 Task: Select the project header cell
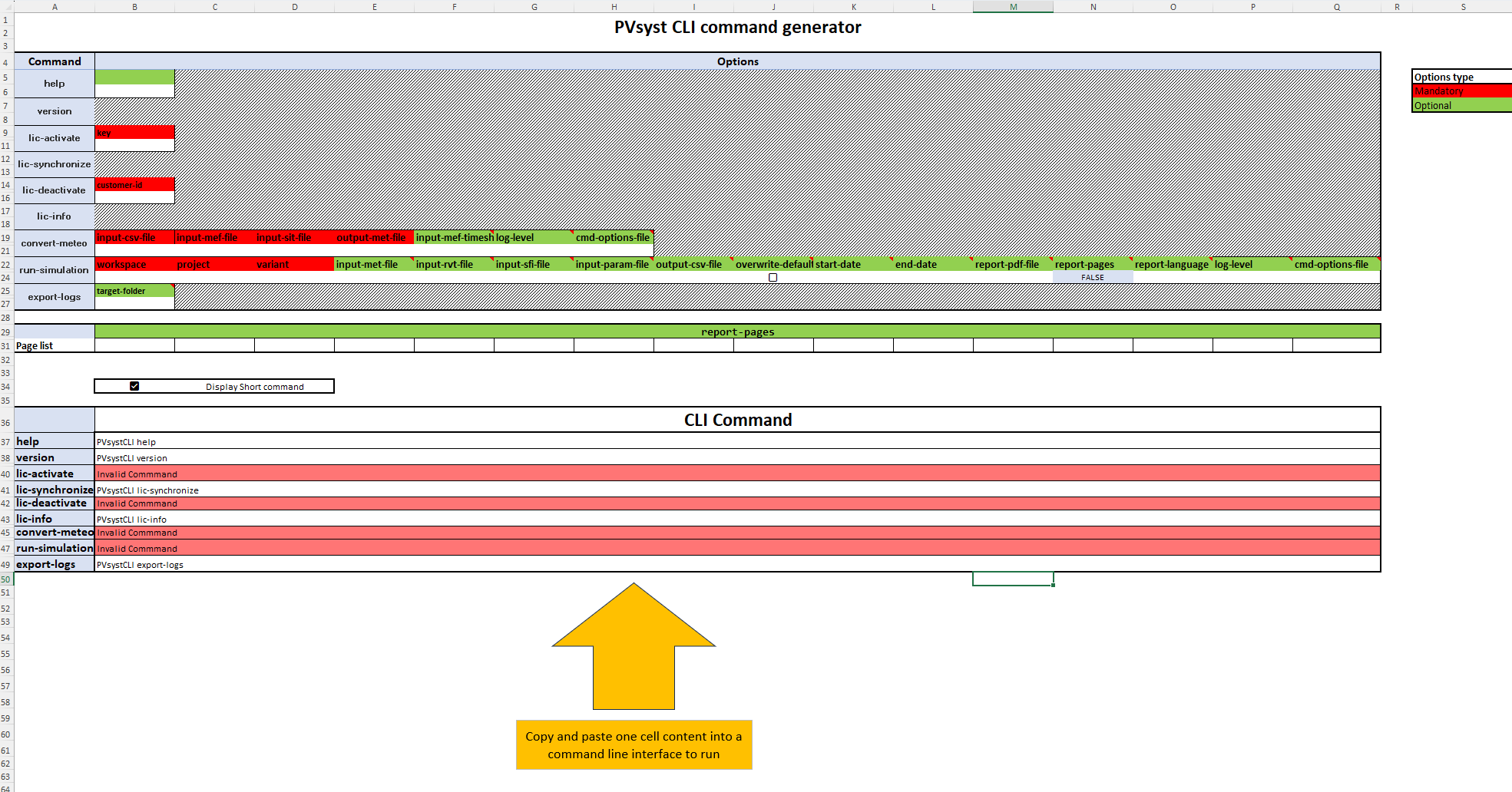(214, 264)
